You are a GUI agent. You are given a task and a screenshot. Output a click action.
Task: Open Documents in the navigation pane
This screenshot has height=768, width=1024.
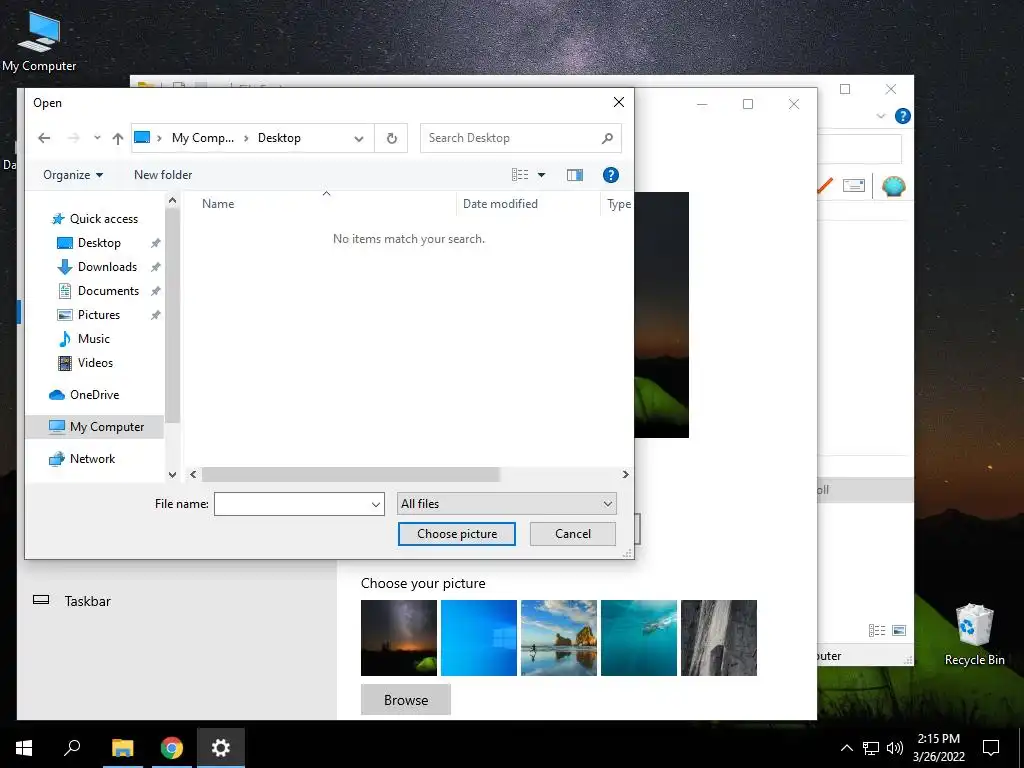[108, 291]
